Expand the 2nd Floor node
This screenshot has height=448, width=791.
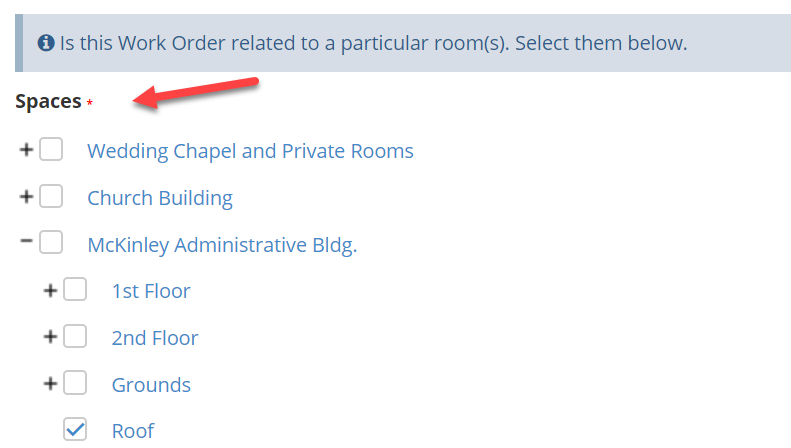(x=50, y=337)
